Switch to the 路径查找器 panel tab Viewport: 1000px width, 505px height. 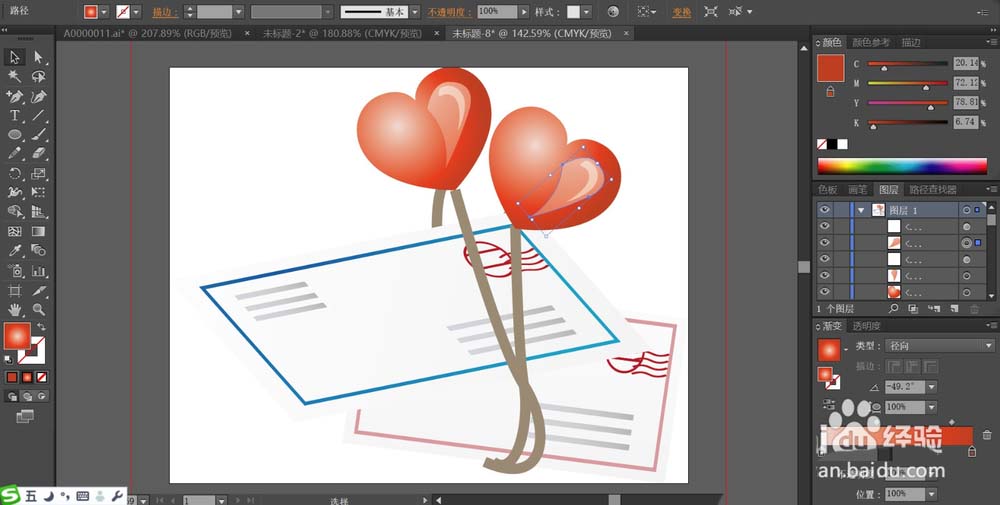[x=932, y=189]
